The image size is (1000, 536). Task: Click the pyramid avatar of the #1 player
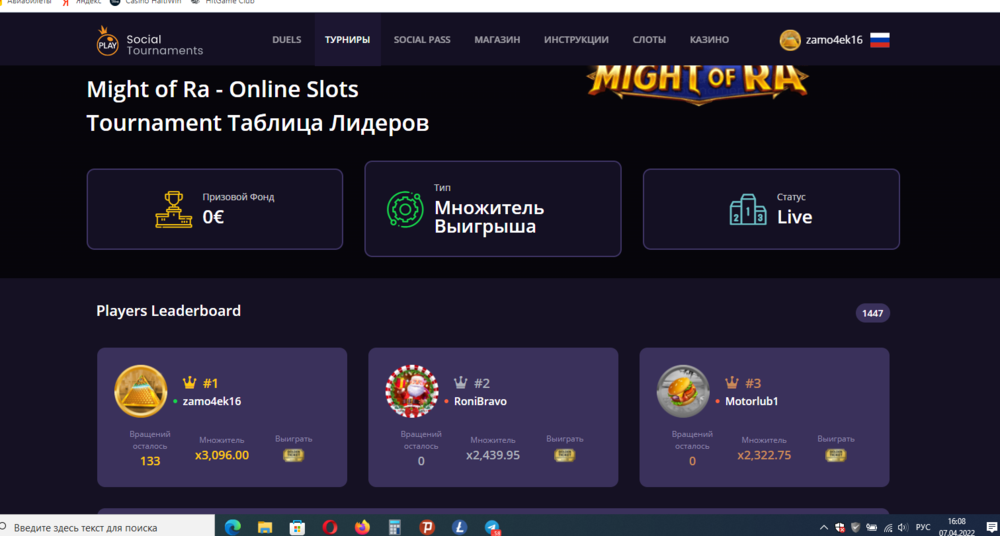coord(141,391)
